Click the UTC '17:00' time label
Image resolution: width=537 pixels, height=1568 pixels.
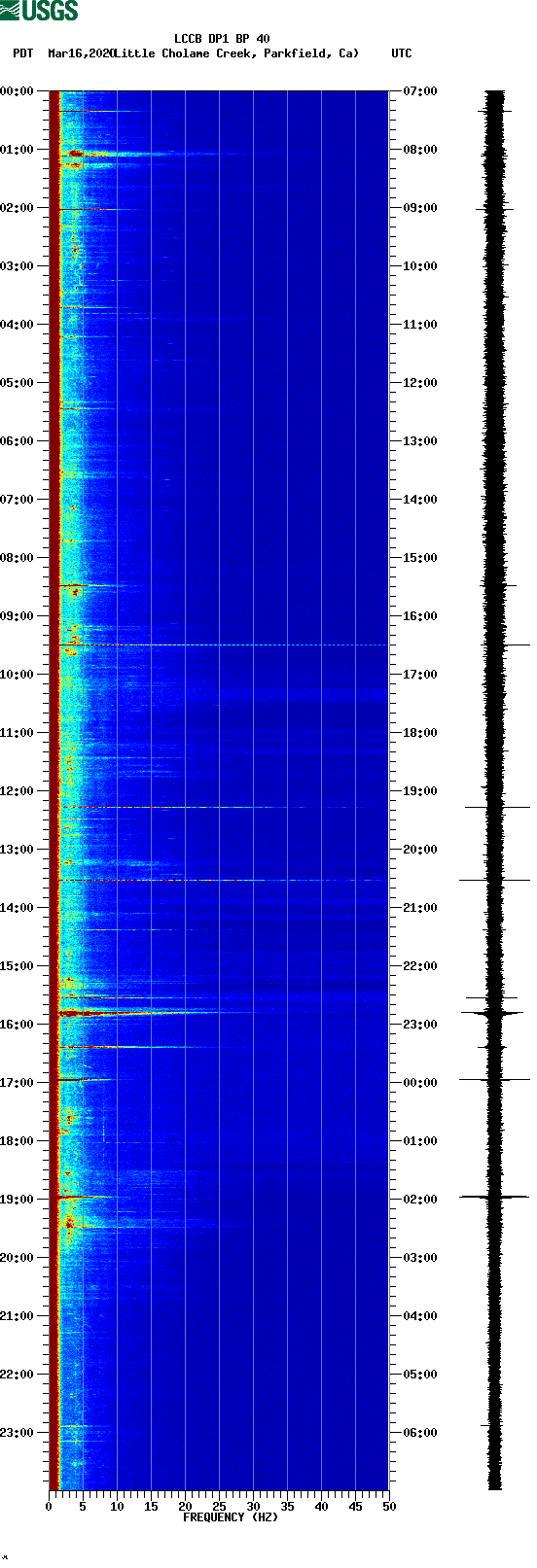420,675
